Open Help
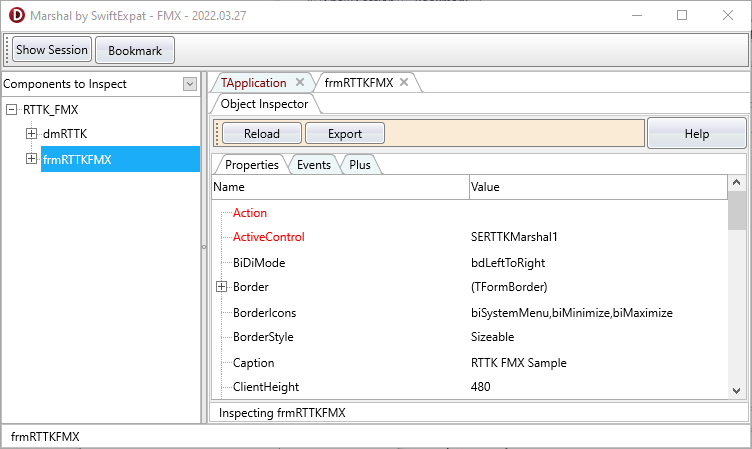Screen dimensions: 752x449 [696, 134]
